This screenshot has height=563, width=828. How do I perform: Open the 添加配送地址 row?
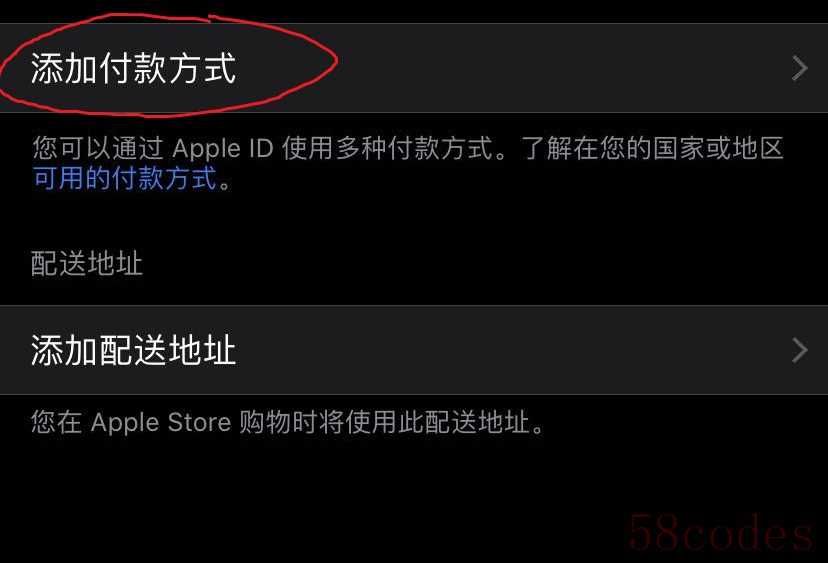pyautogui.click(x=414, y=350)
